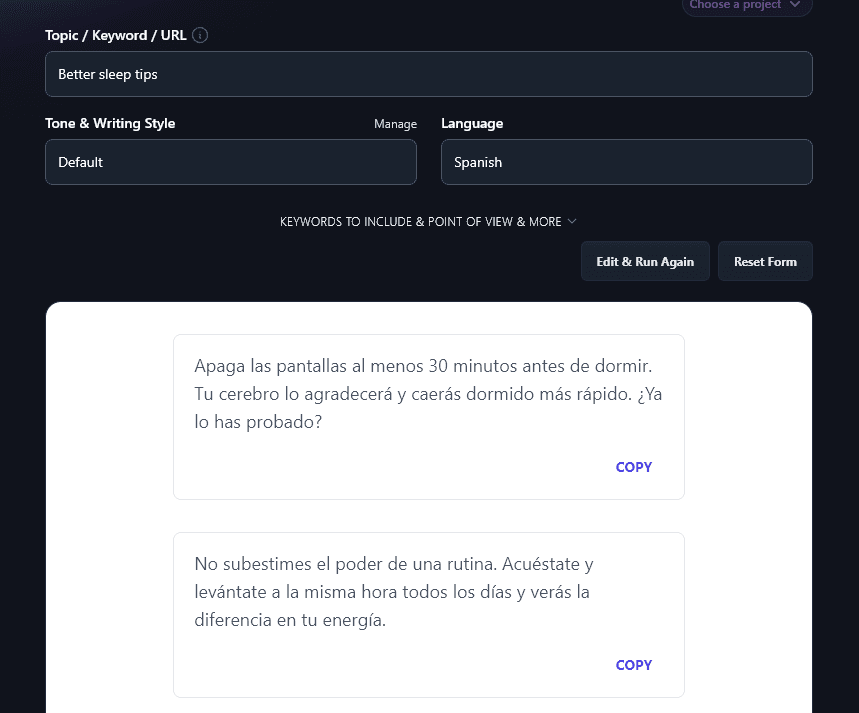Click the Language label above the Spanish field

click(472, 123)
